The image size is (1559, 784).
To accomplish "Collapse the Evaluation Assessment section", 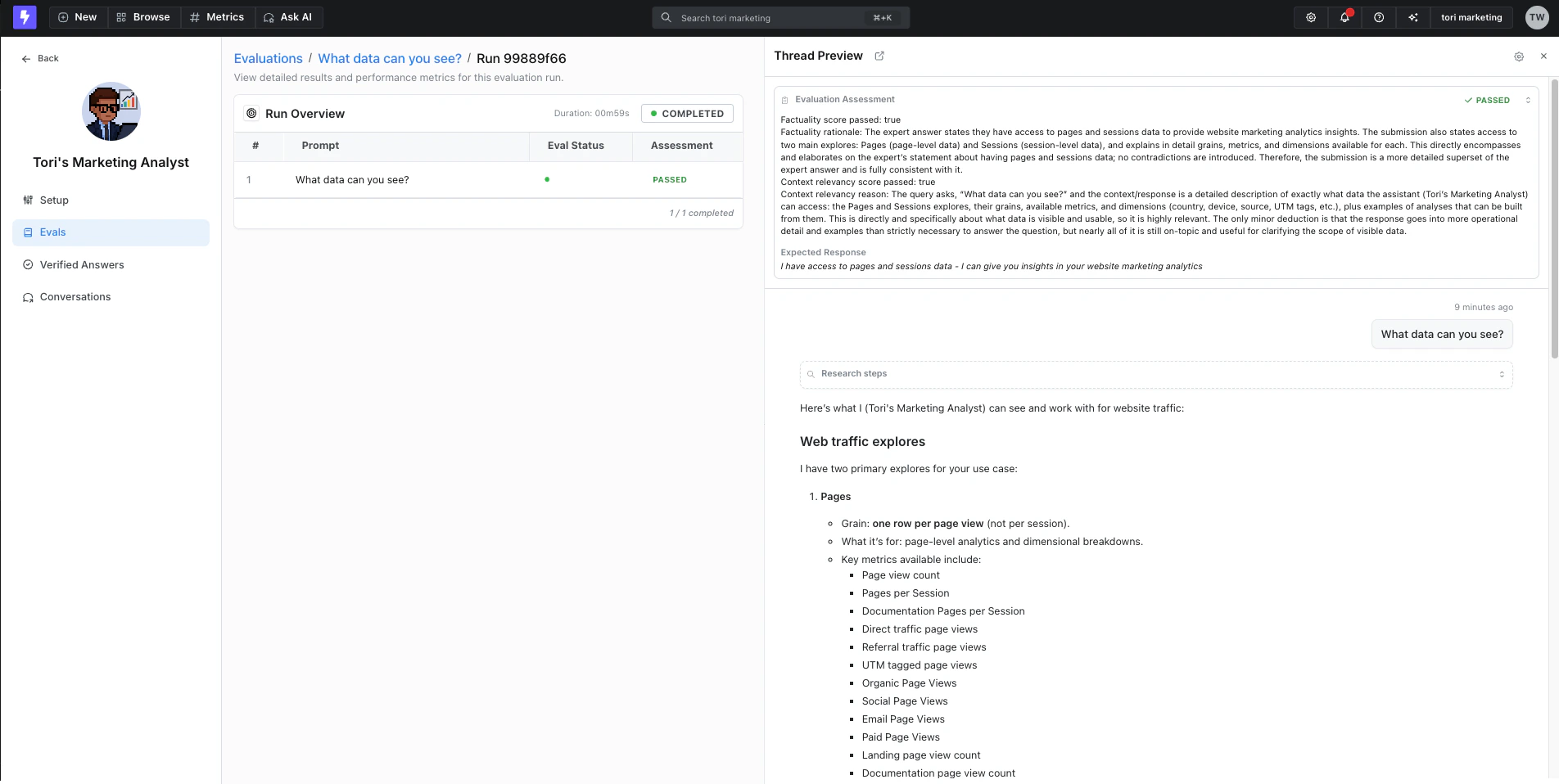I will point(1528,101).
